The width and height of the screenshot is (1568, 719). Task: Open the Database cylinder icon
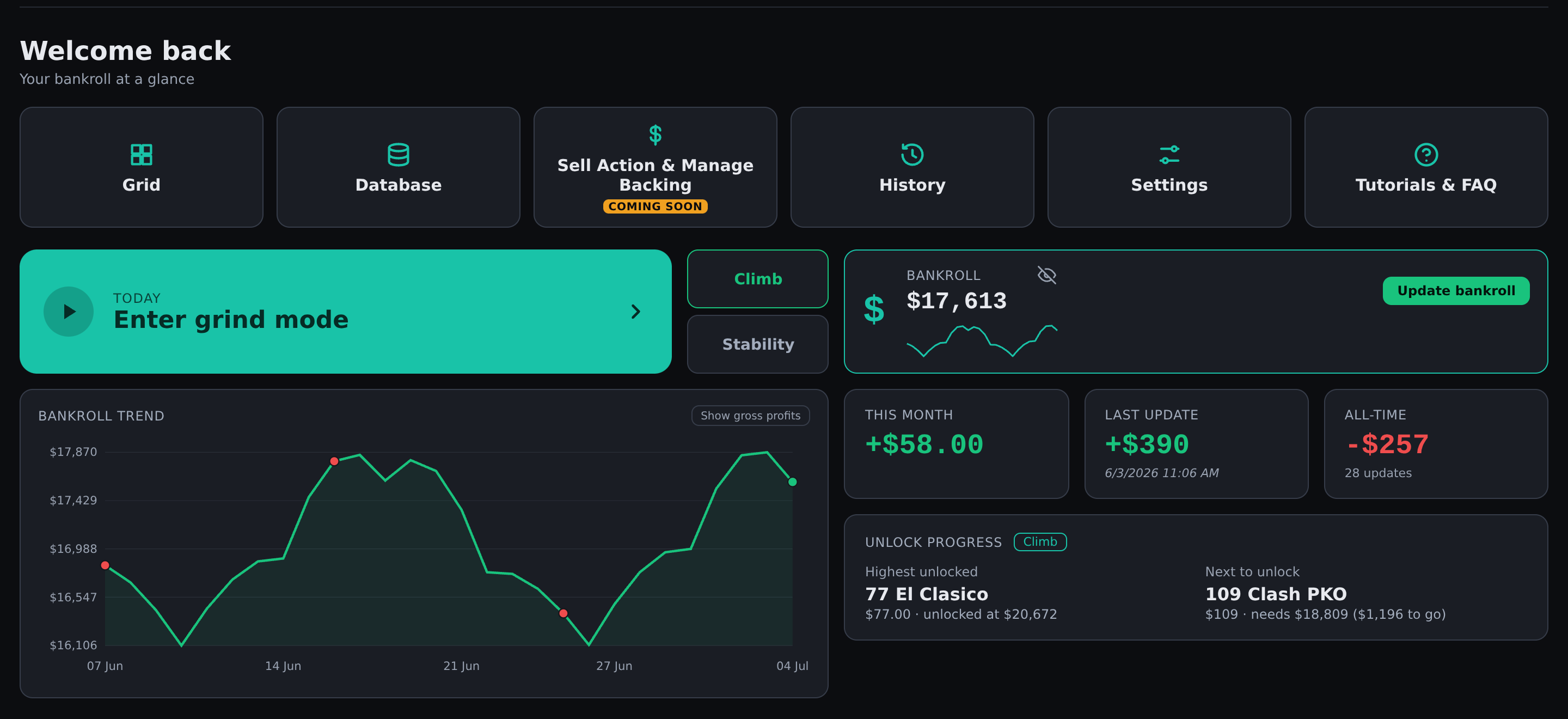[x=398, y=155]
